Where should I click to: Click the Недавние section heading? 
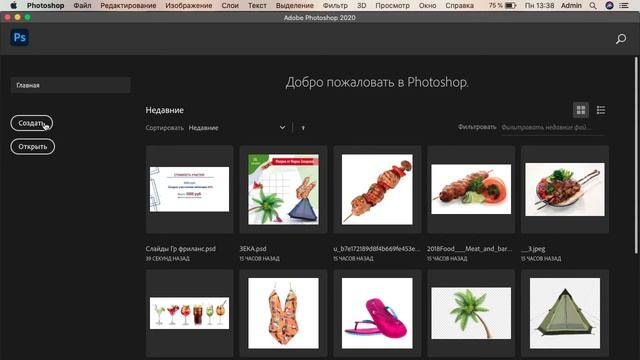click(x=164, y=110)
